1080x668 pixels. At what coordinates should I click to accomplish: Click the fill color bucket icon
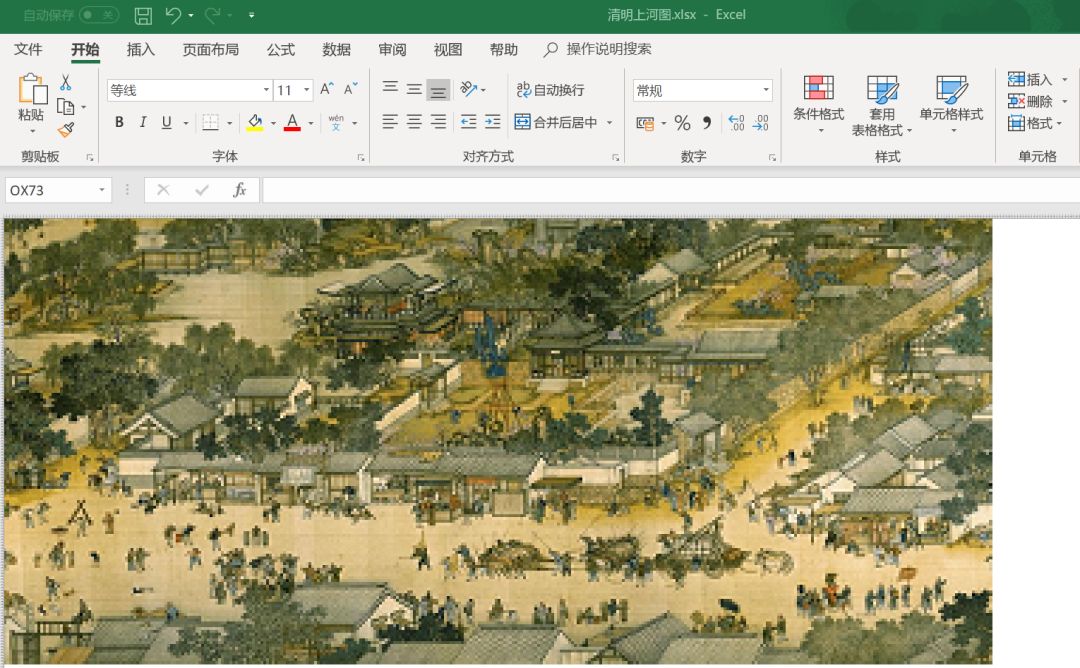[x=255, y=123]
